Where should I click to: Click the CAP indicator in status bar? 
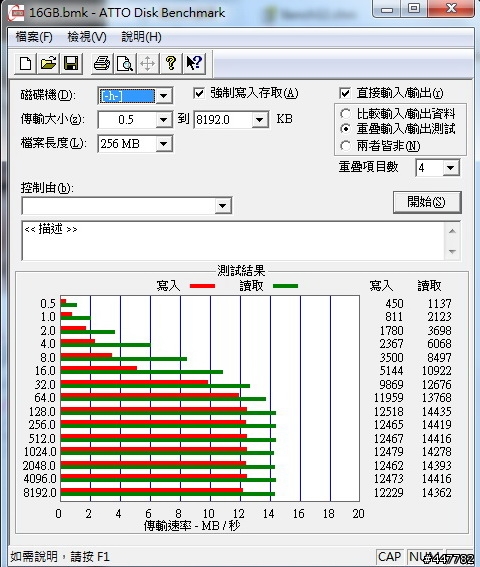coord(390,557)
